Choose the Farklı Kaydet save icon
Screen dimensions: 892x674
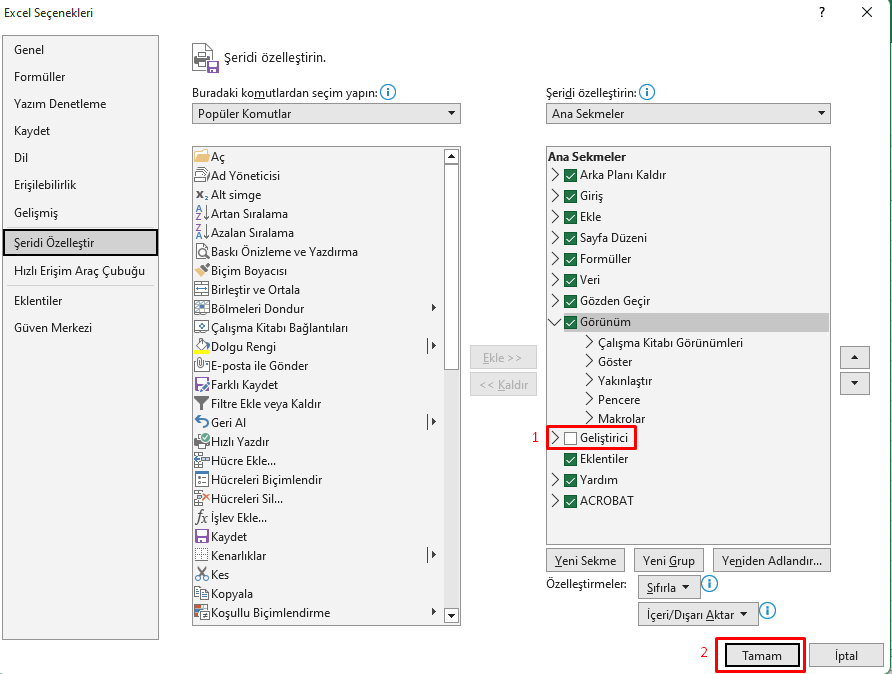click(201, 384)
